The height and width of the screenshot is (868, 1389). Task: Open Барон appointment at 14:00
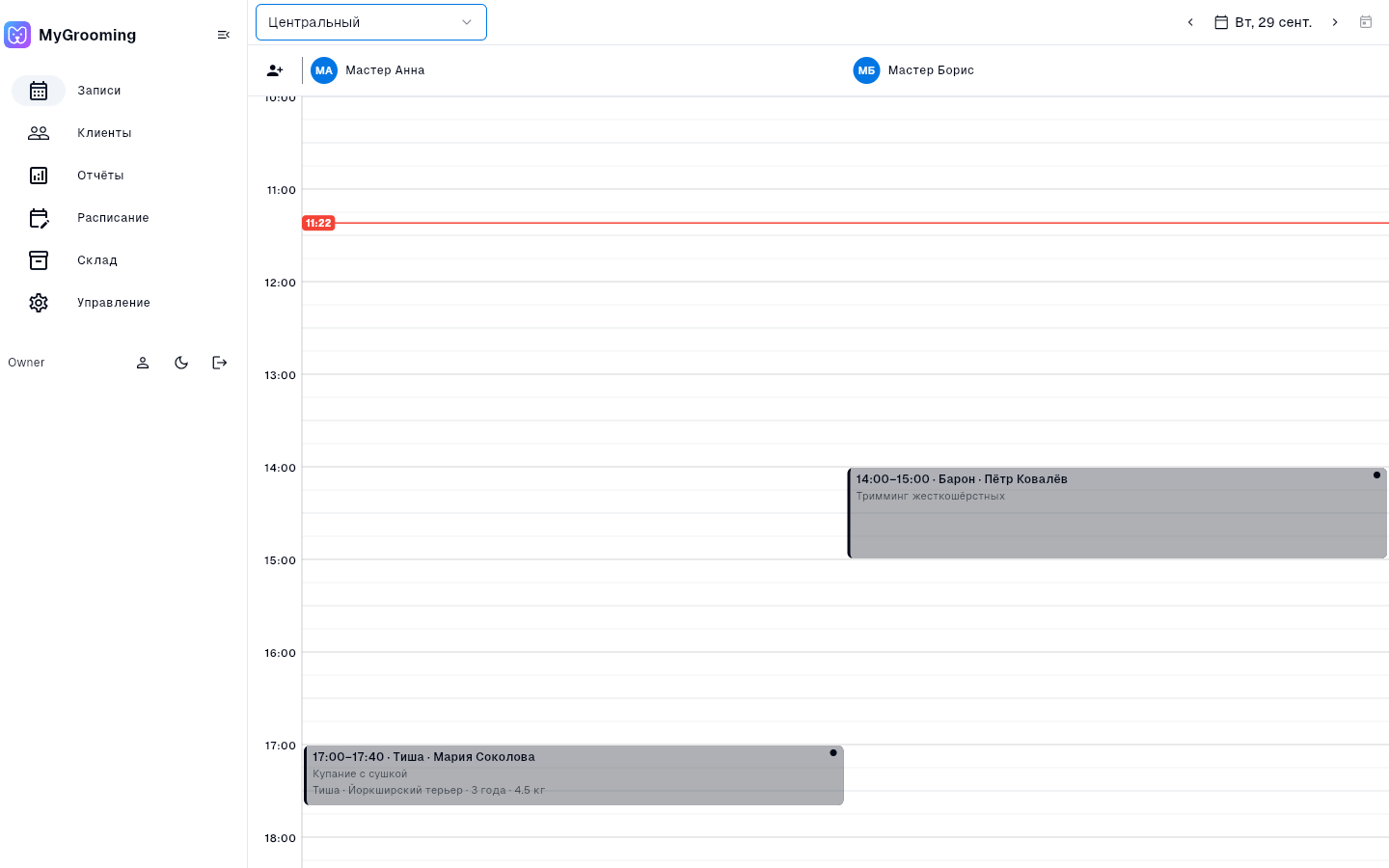(x=1117, y=513)
